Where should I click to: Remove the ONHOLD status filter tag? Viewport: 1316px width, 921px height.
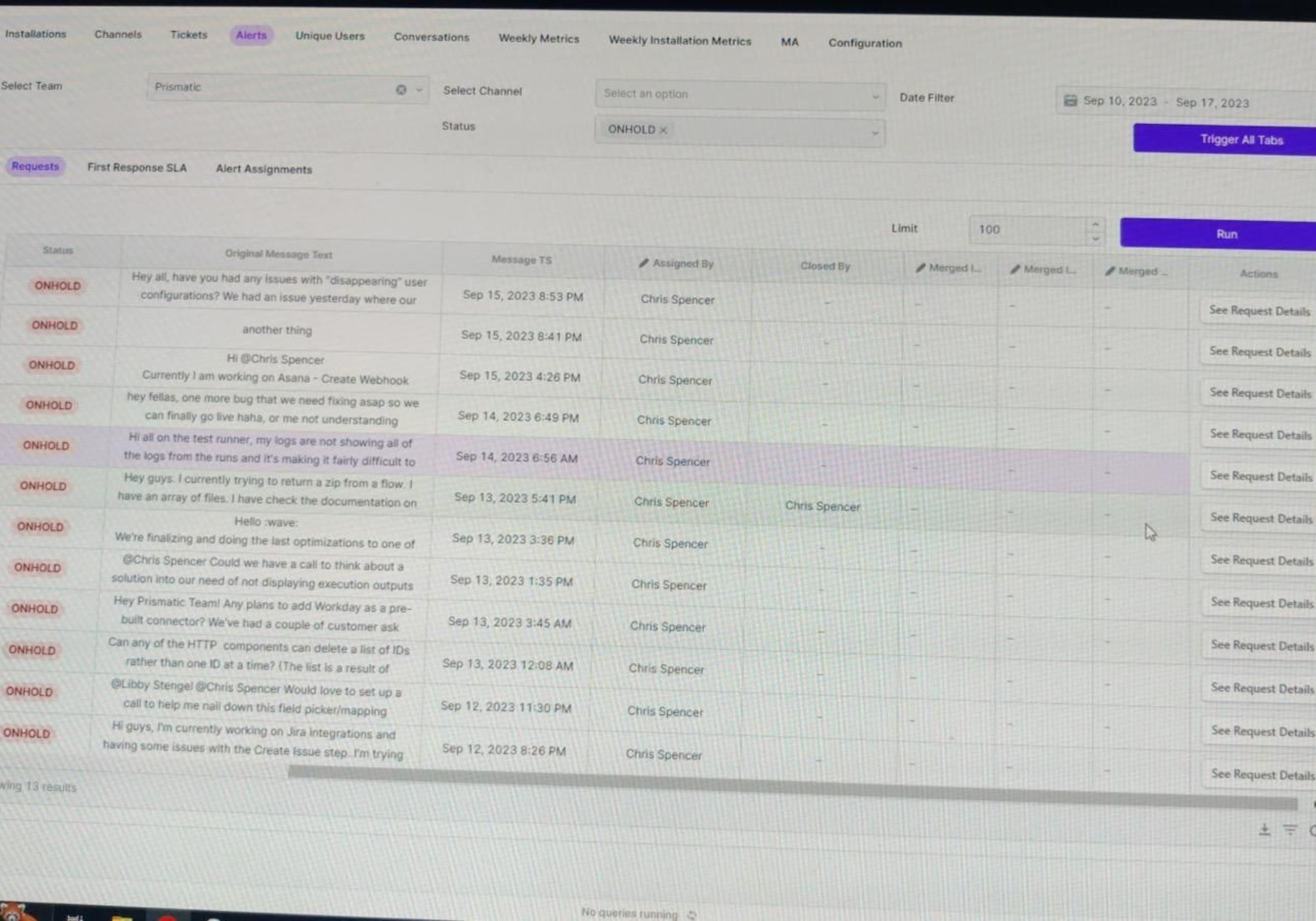663,130
